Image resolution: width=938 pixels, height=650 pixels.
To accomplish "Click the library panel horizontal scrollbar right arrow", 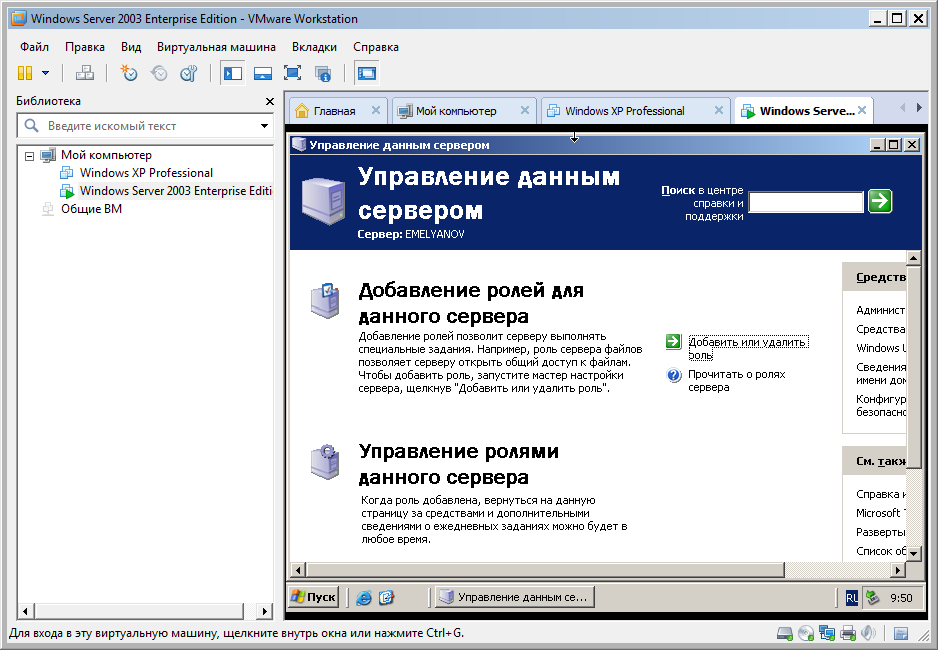I will (x=264, y=611).
